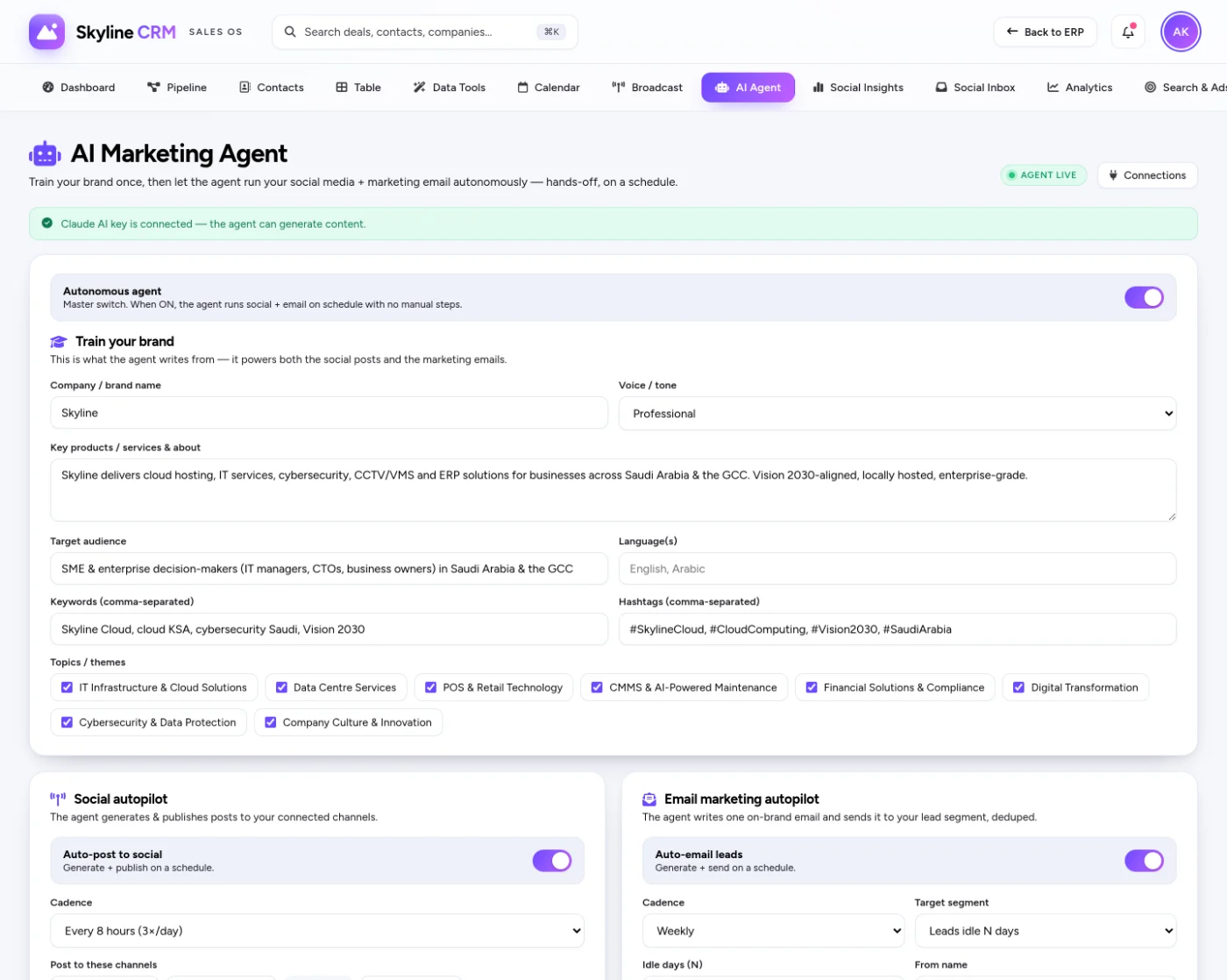
Task: Open the Connections button
Action: click(x=1147, y=175)
